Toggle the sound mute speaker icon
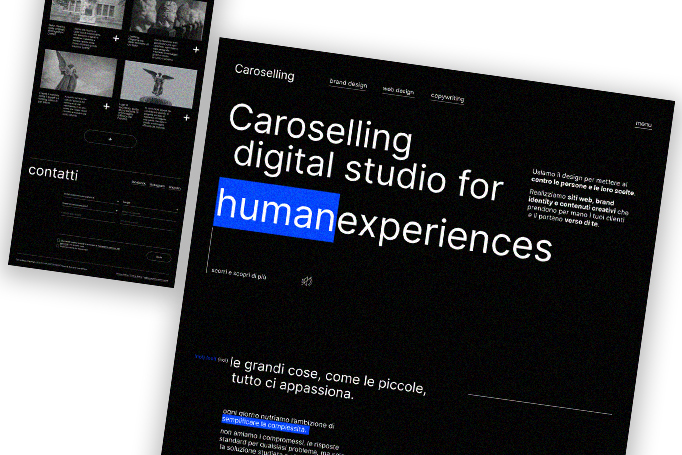 click(307, 281)
